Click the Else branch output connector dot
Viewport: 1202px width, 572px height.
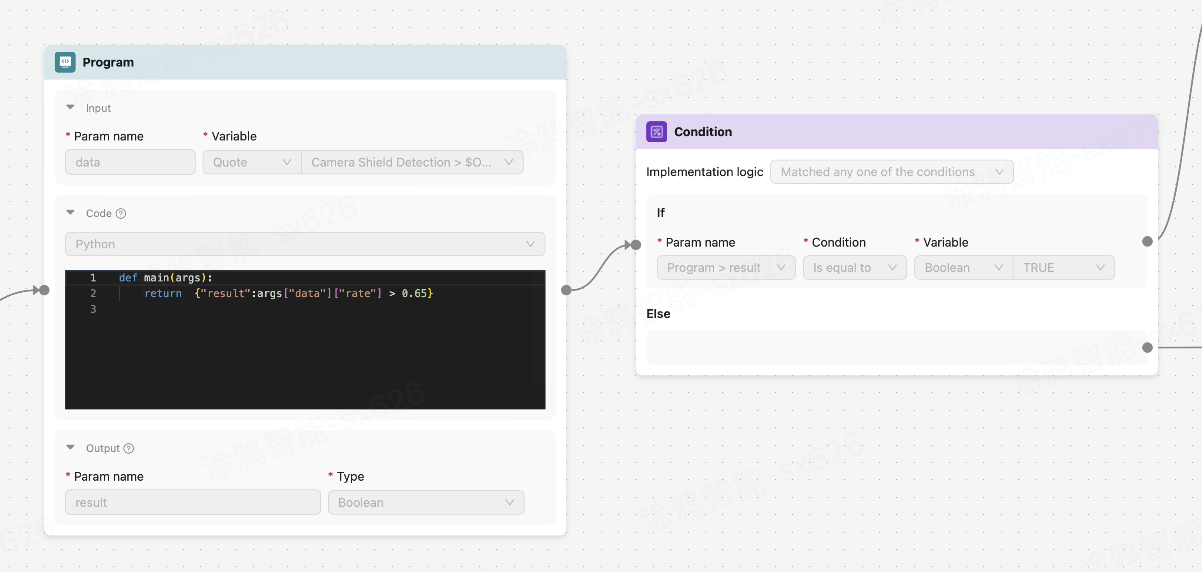click(1148, 348)
